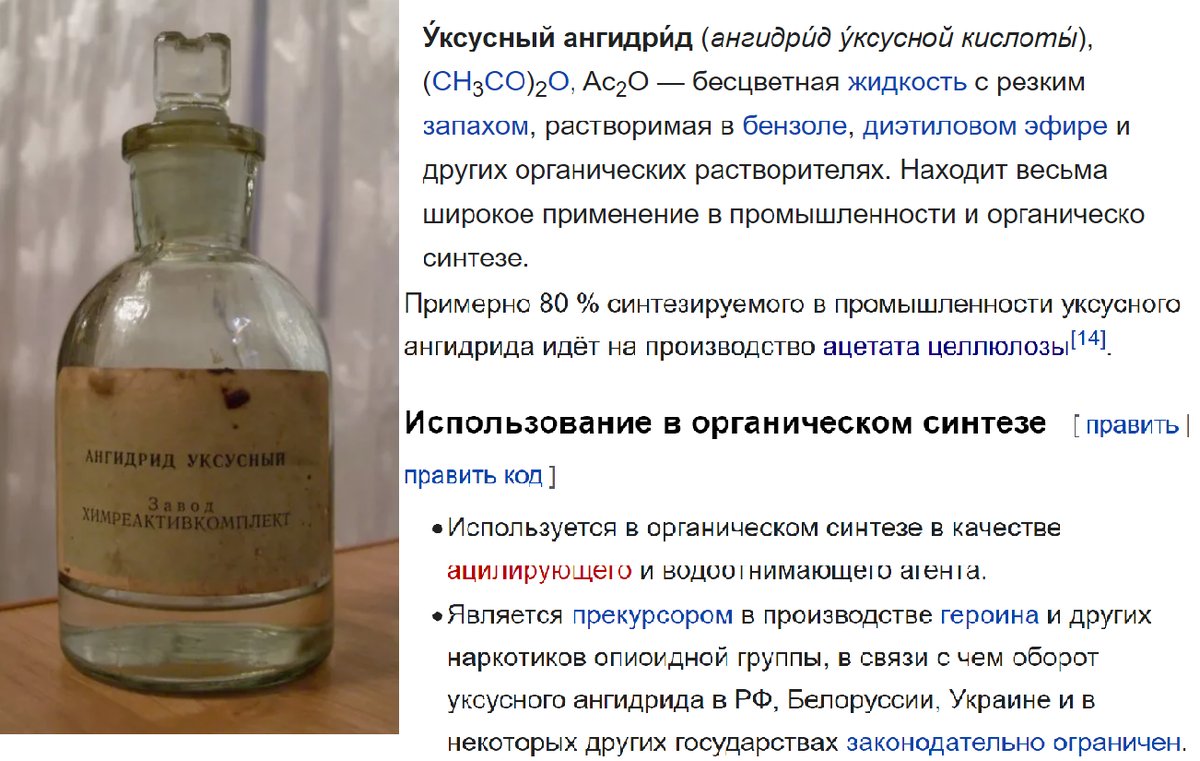Open the героина link
Image resolution: width=1200 pixels, height=761 pixels.
click(989, 614)
